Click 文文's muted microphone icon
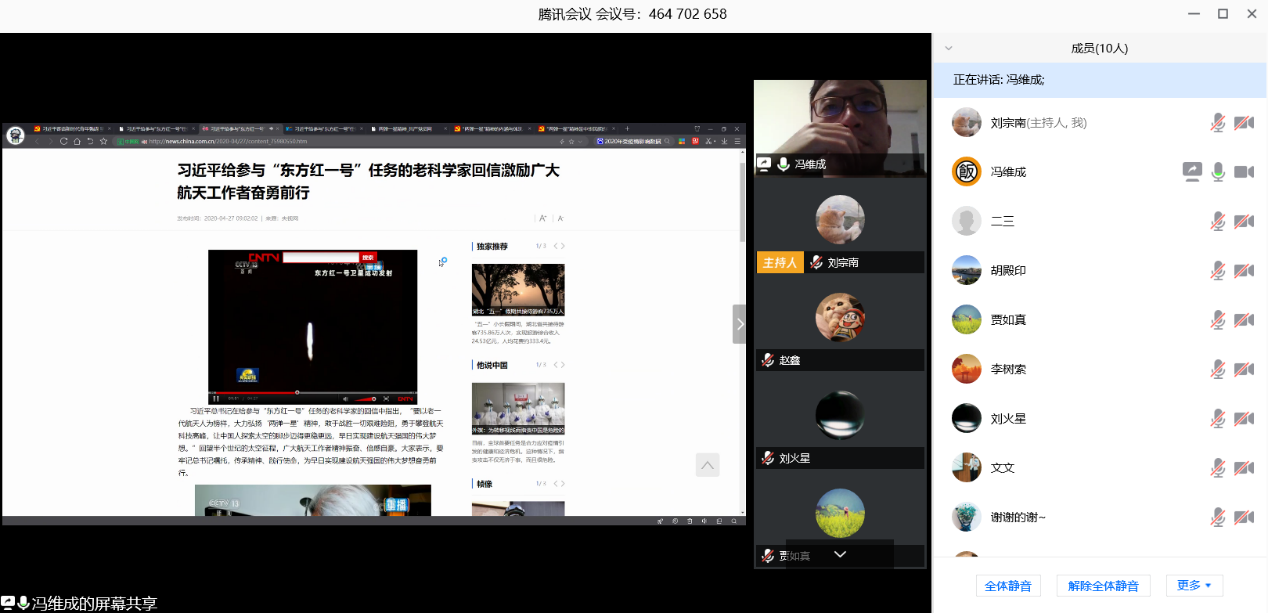Image resolution: width=1268 pixels, height=613 pixels. point(1218,468)
